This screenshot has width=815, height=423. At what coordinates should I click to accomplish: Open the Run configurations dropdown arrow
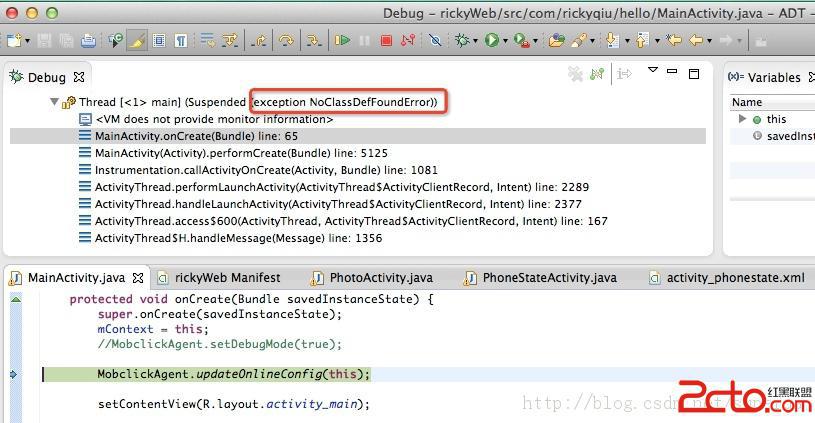505,41
